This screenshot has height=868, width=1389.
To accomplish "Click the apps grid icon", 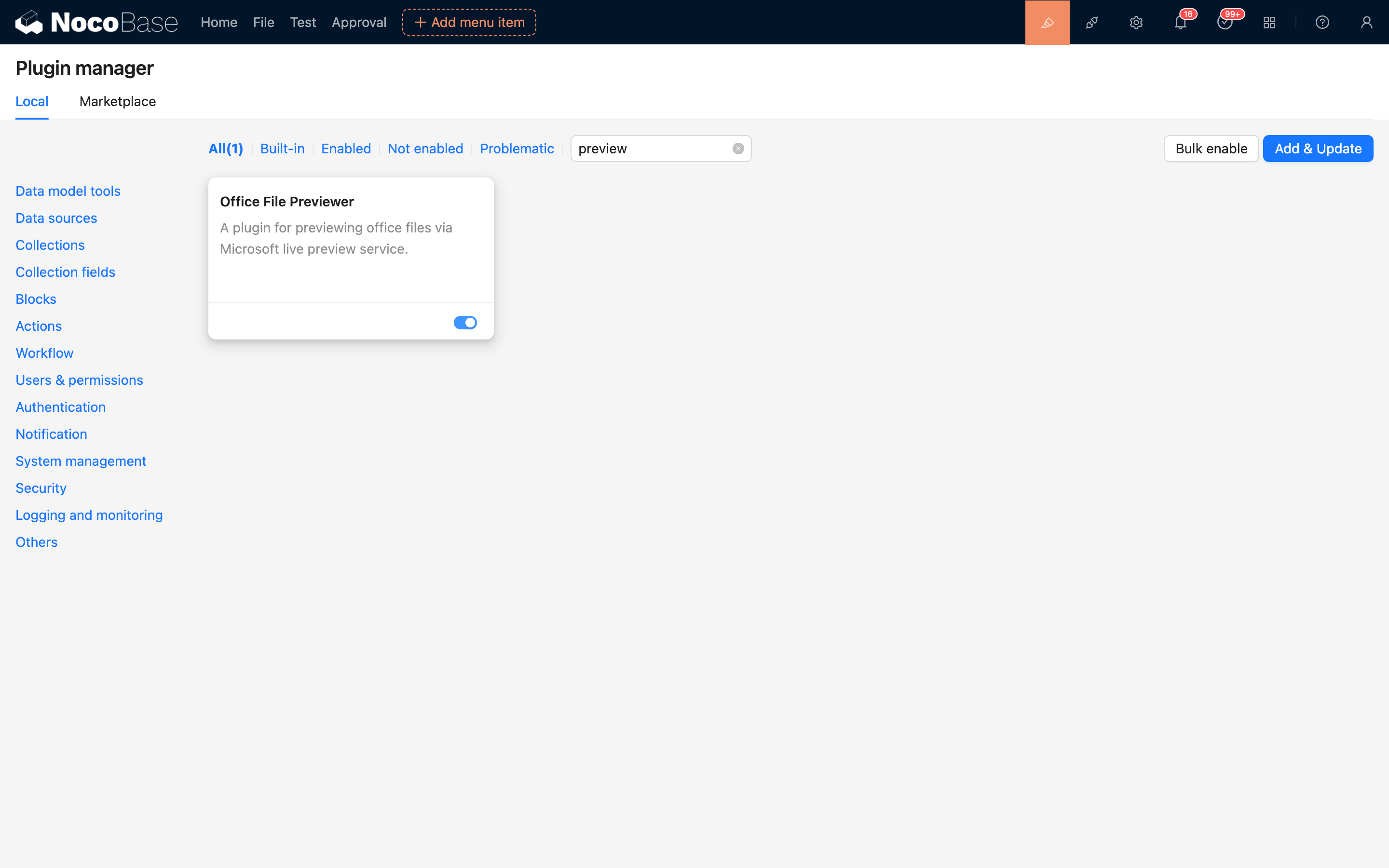I will coord(1269,22).
